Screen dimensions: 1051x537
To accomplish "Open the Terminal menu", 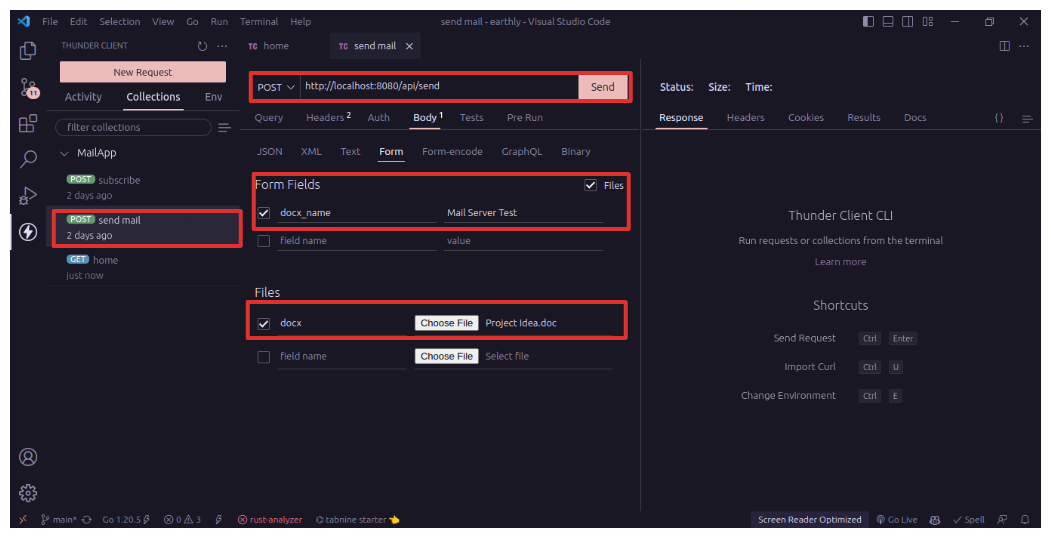I will (259, 22).
